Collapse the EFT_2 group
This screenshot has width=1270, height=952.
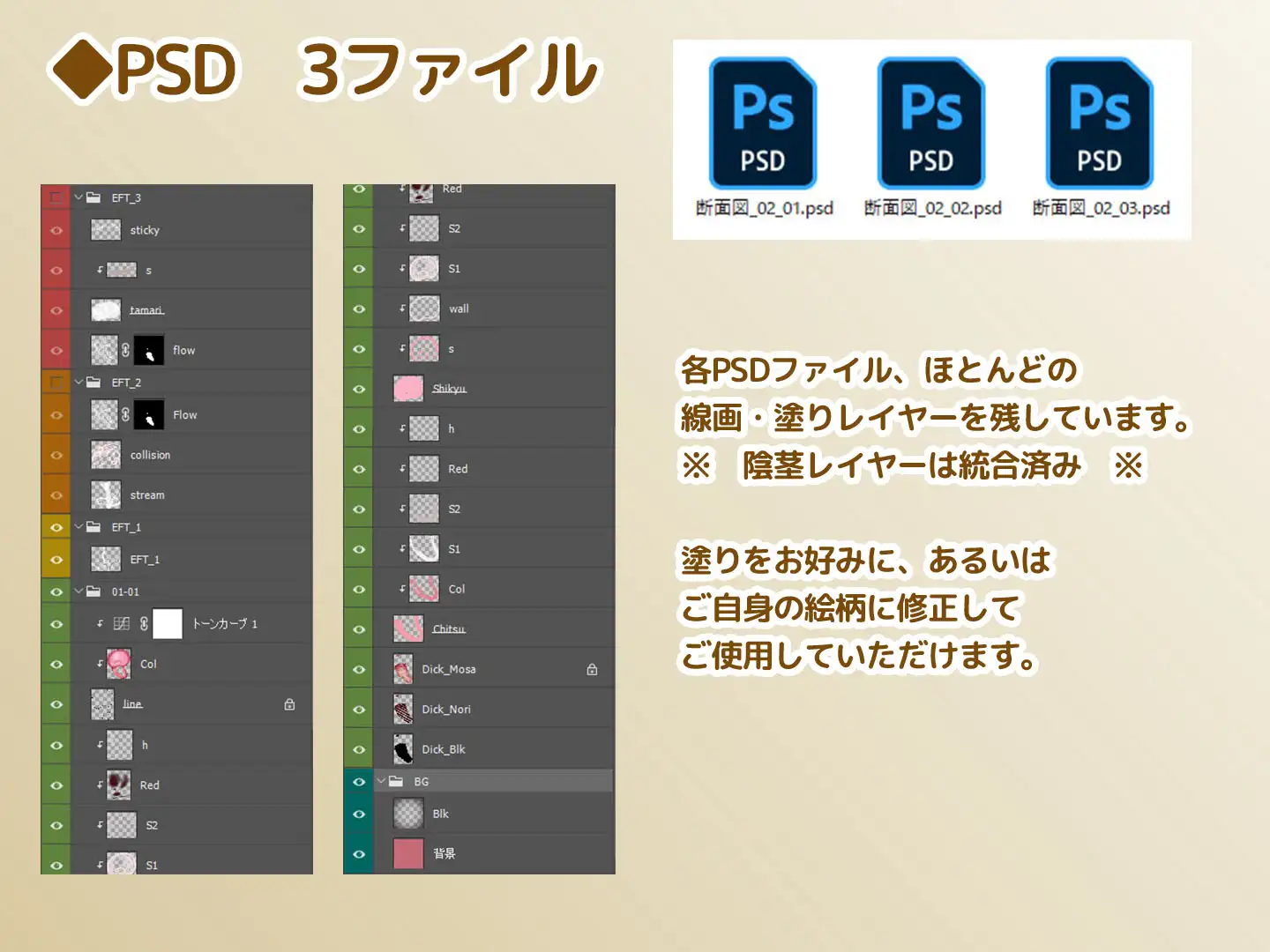pyautogui.click(x=78, y=382)
